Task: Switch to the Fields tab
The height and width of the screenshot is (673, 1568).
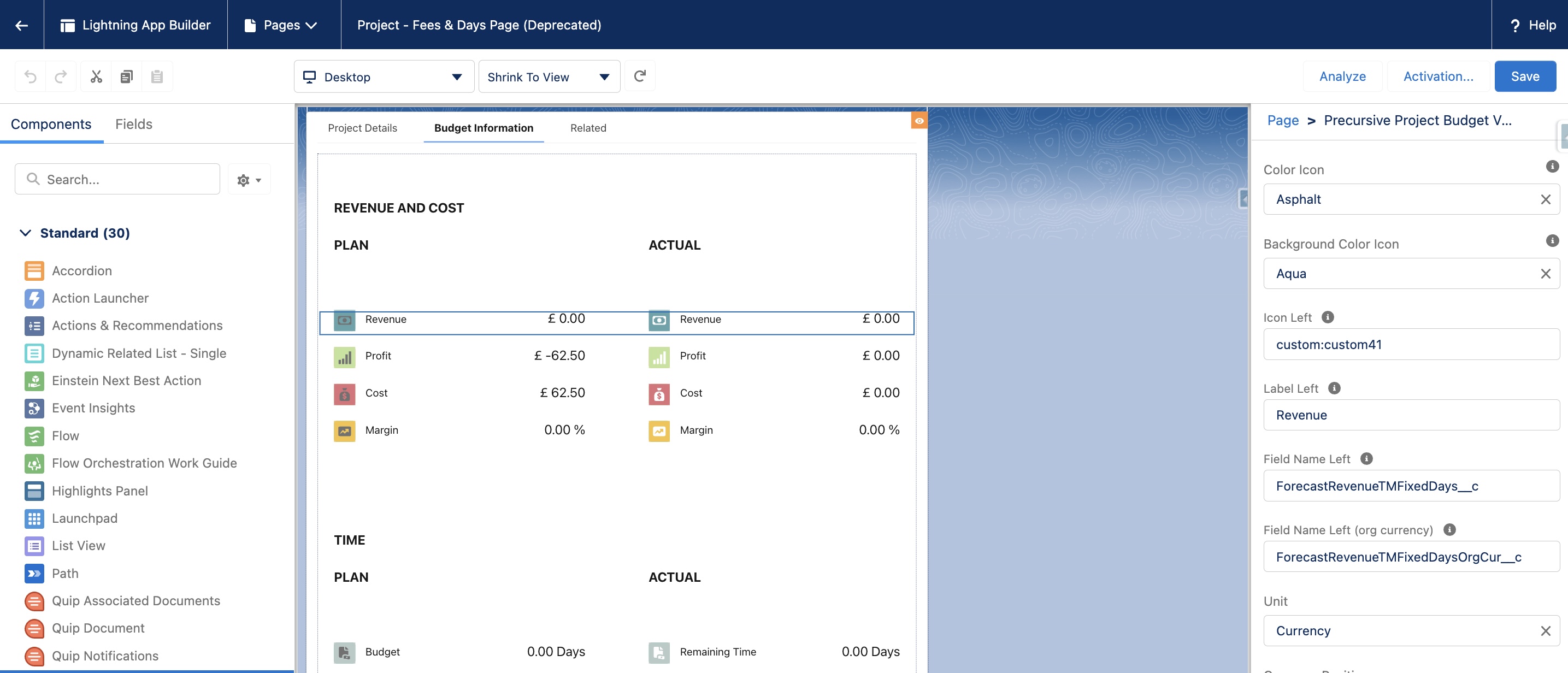Action: click(x=133, y=124)
